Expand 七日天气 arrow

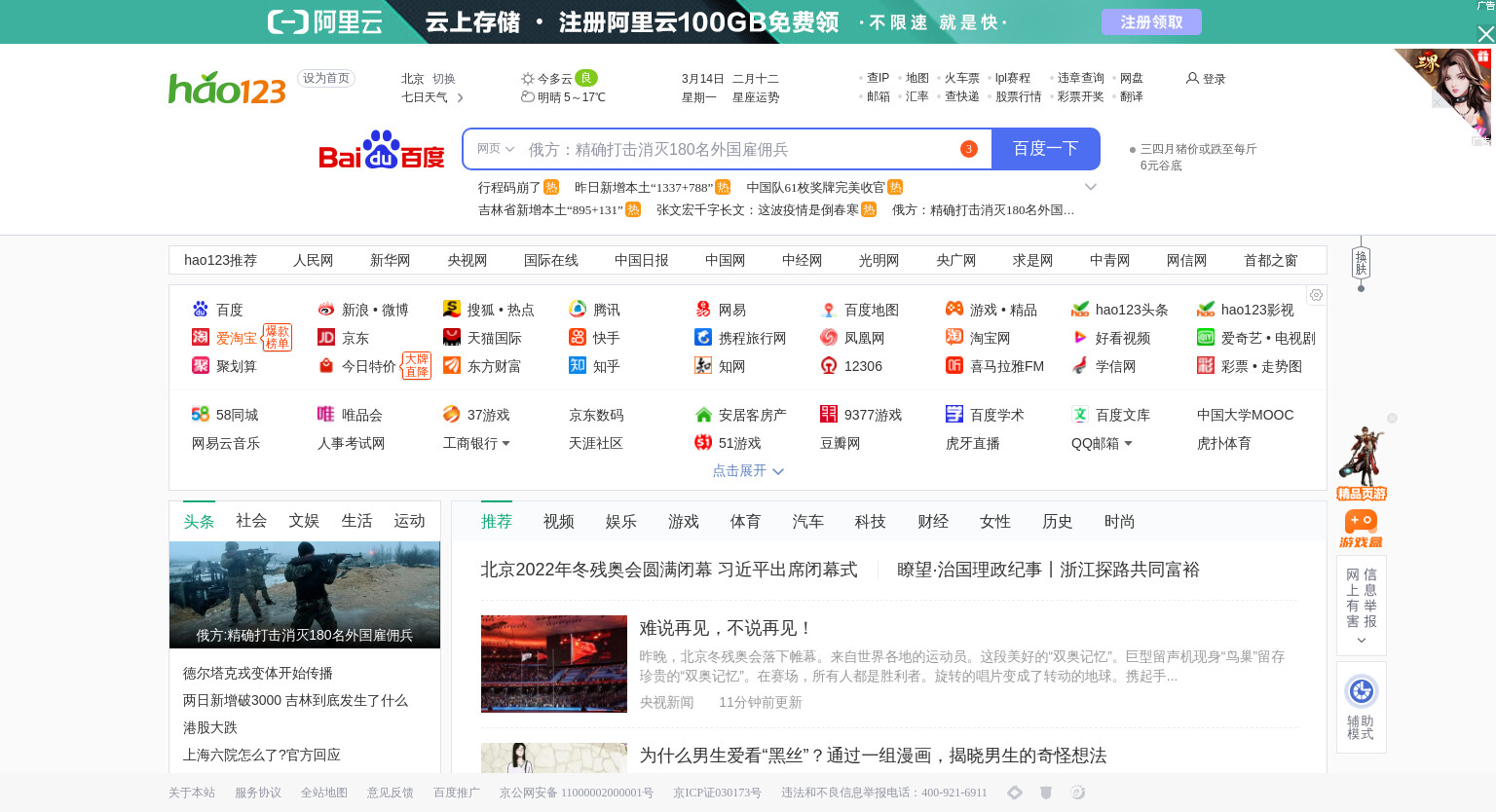point(460,97)
